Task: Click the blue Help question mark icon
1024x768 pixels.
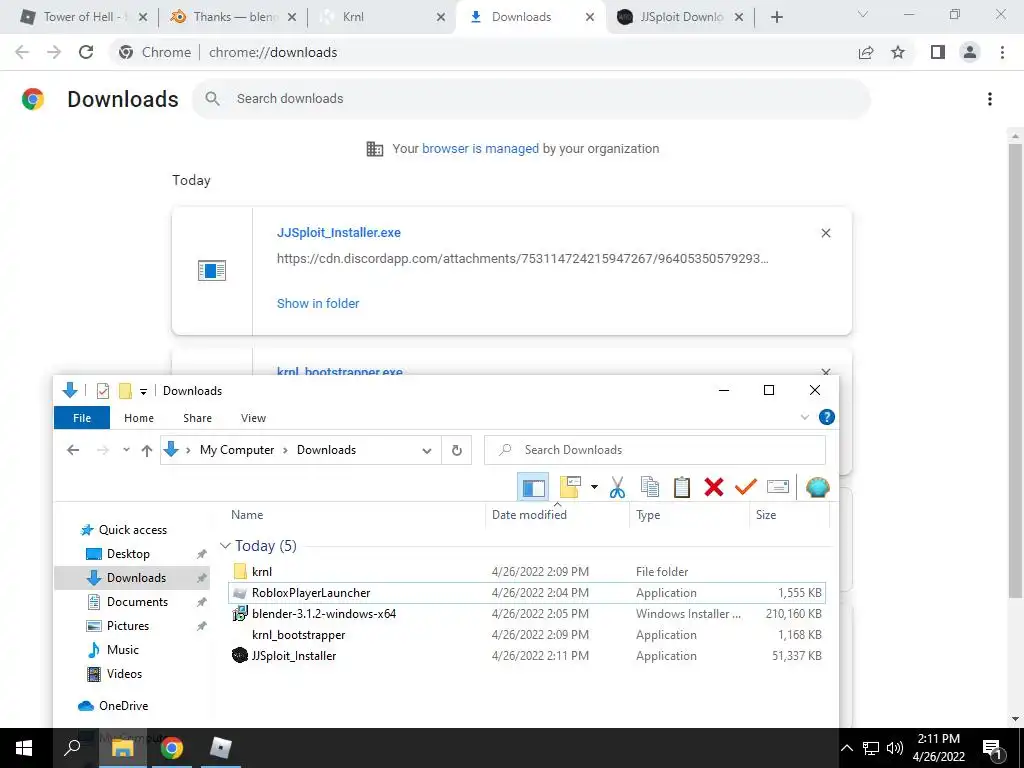Action: click(826, 417)
